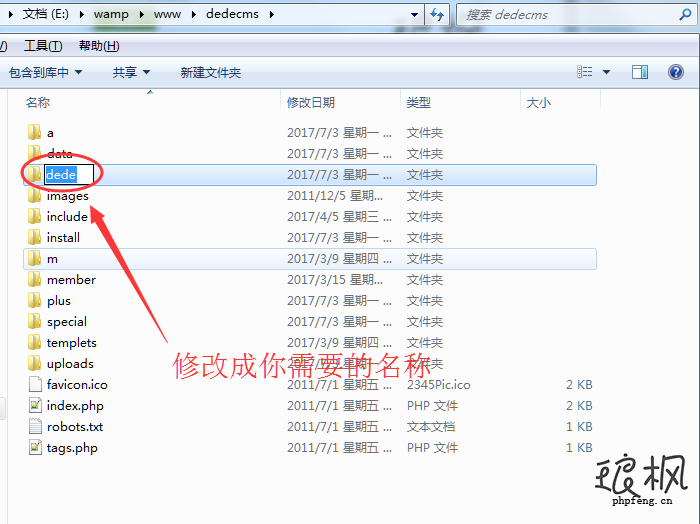Click the images folder icon
Viewport: 700px width, 524px height.
click(x=34, y=195)
